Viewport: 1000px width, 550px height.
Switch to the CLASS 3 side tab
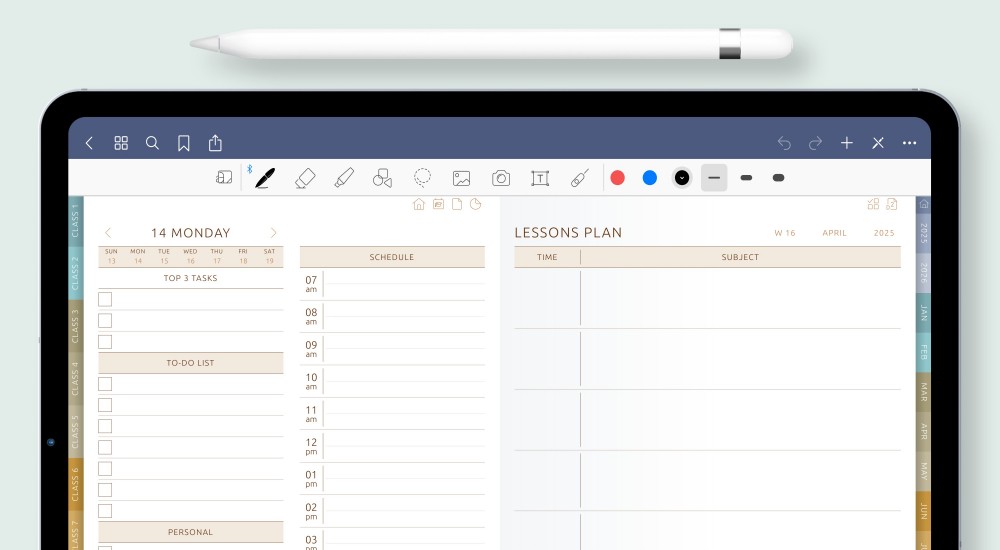(75, 325)
